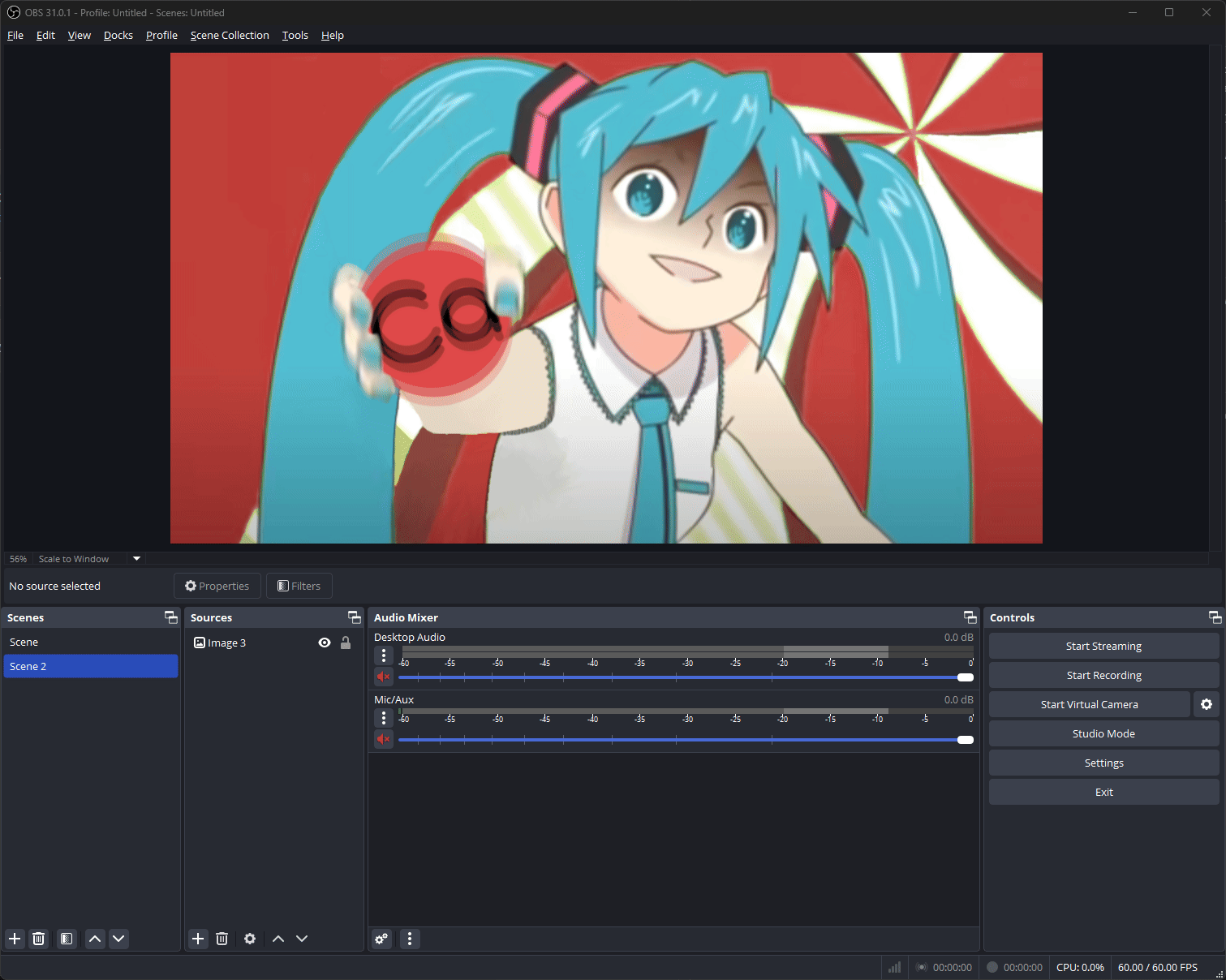Unmute Desktop Audio speaker icon

tap(383, 677)
